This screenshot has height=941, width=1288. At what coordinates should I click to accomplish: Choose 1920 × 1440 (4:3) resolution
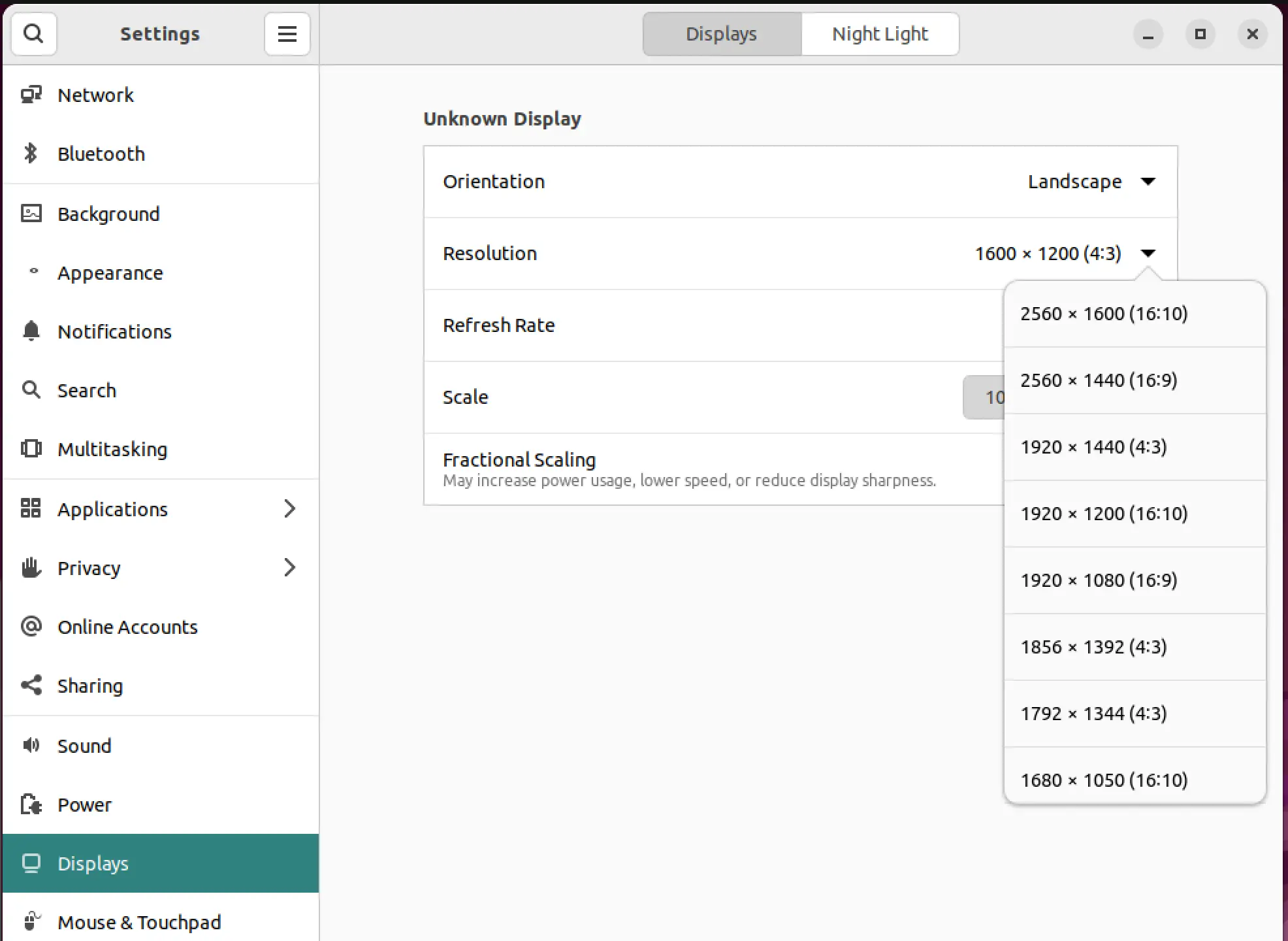(x=1135, y=447)
